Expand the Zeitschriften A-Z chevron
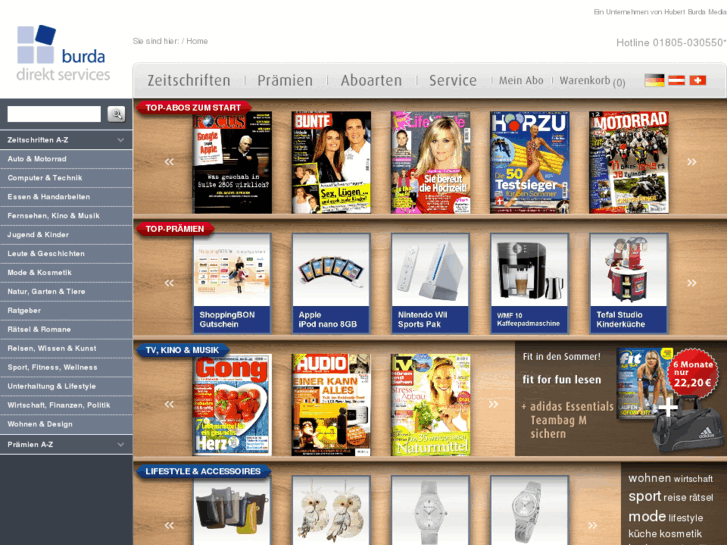Image resolution: width=727 pixels, height=545 pixels. click(x=121, y=140)
